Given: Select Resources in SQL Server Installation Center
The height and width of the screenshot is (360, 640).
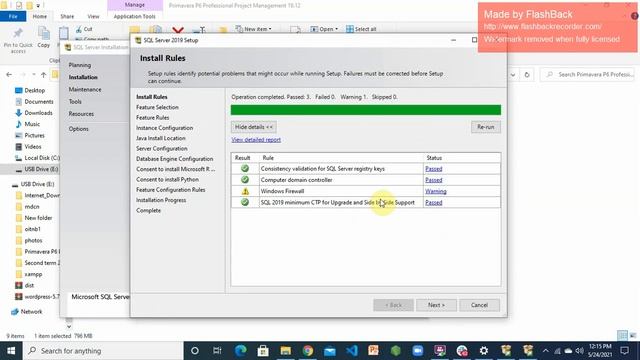Looking at the screenshot, I should [81, 114].
